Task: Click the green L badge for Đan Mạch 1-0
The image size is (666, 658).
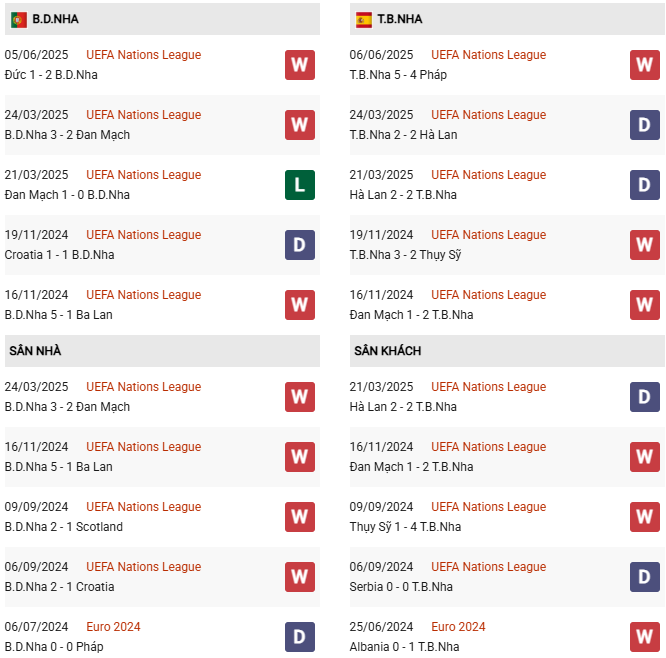Action: click(300, 185)
